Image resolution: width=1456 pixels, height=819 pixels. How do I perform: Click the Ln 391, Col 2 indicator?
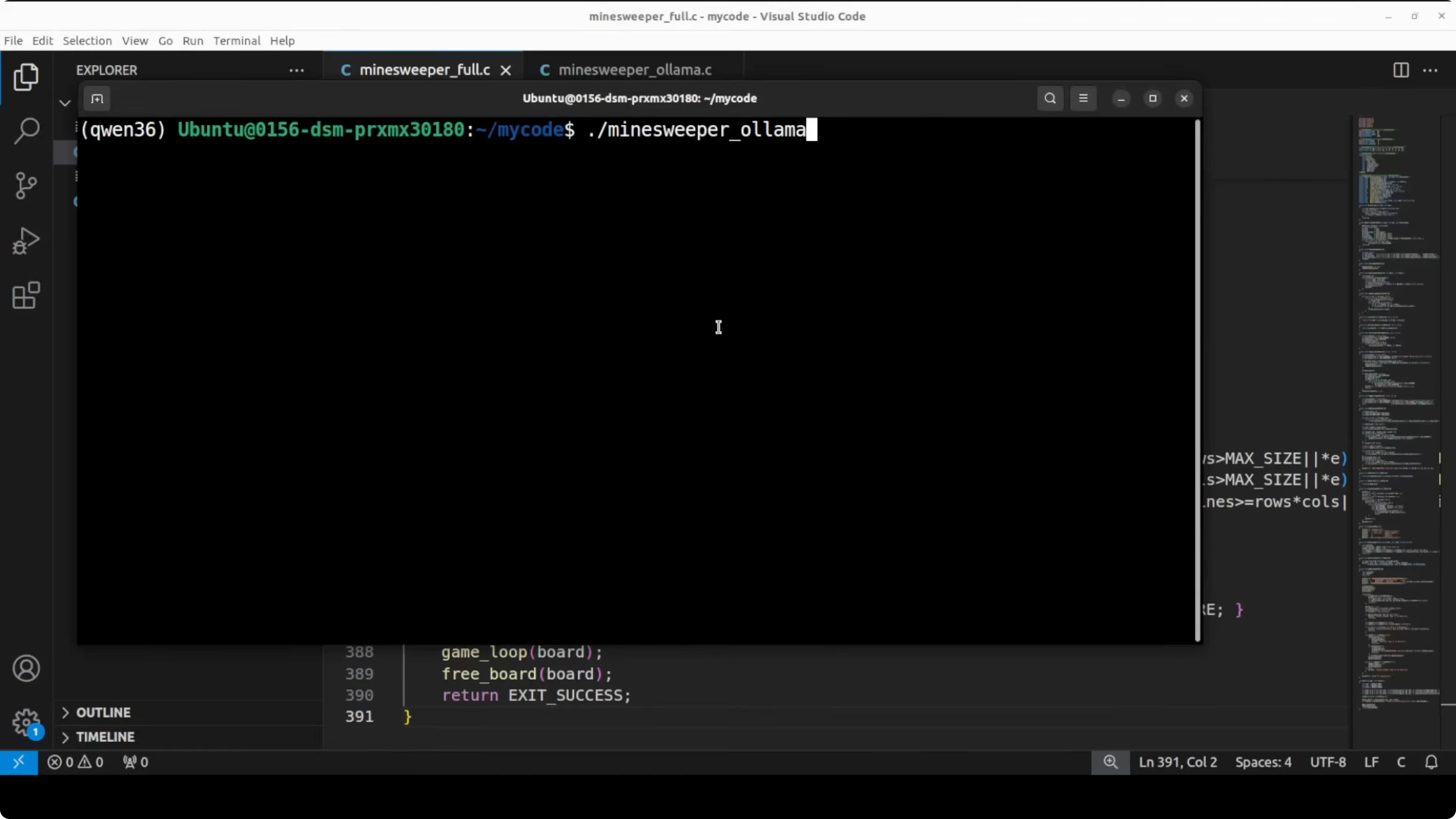click(x=1177, y=762)
